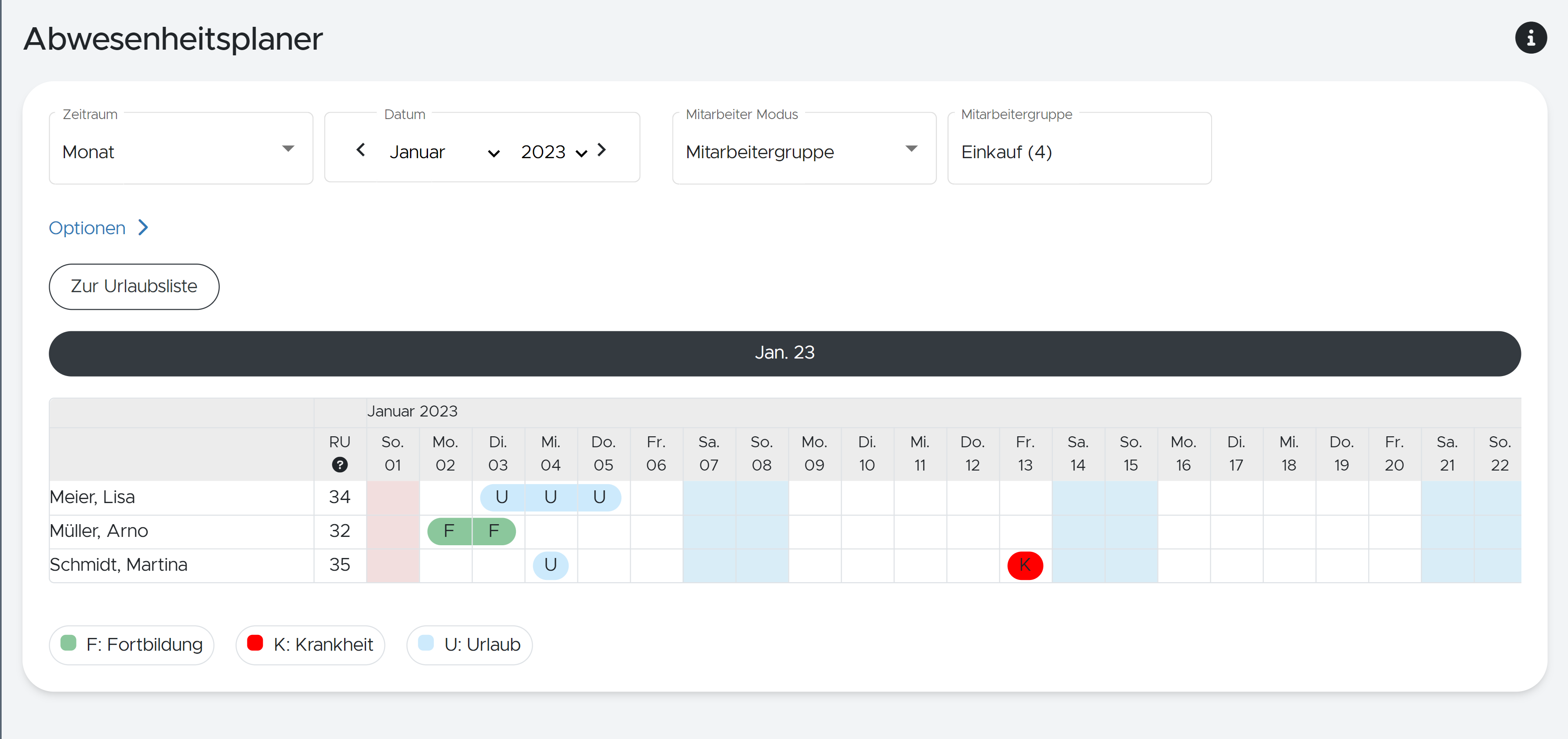Click Lisa Meier's U marker on Di. 03
The width and height of the screenshot is (1568, 739).
coord(501,497)
